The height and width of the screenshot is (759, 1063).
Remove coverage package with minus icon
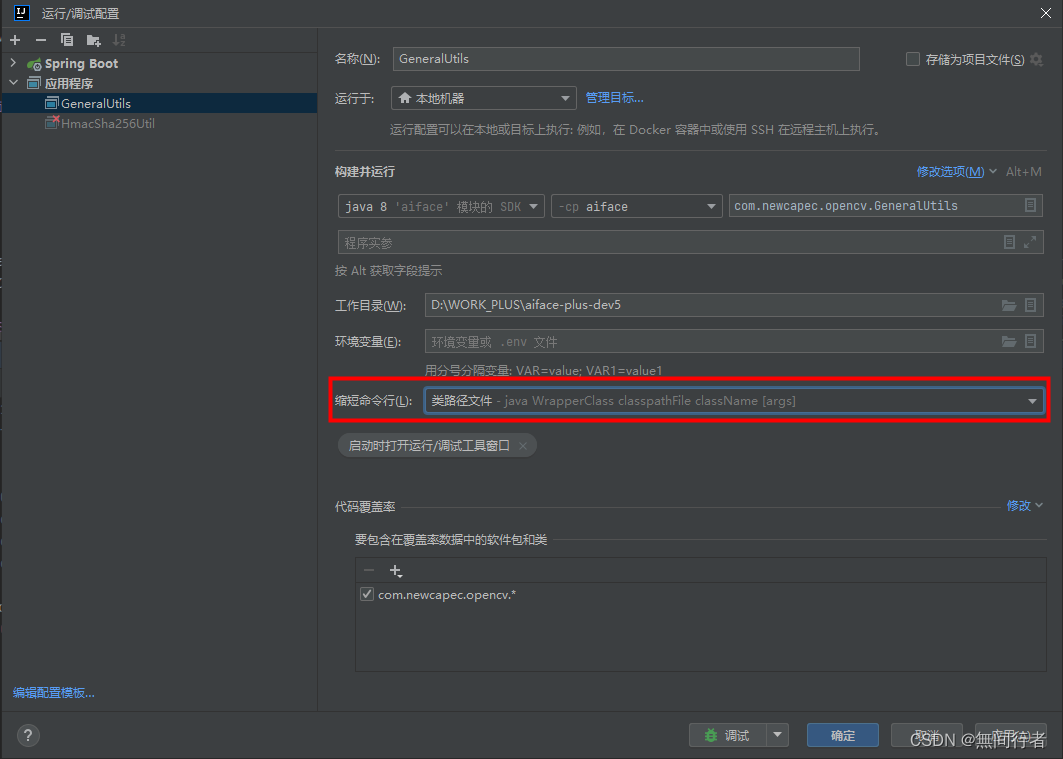[x=369, y=571]
